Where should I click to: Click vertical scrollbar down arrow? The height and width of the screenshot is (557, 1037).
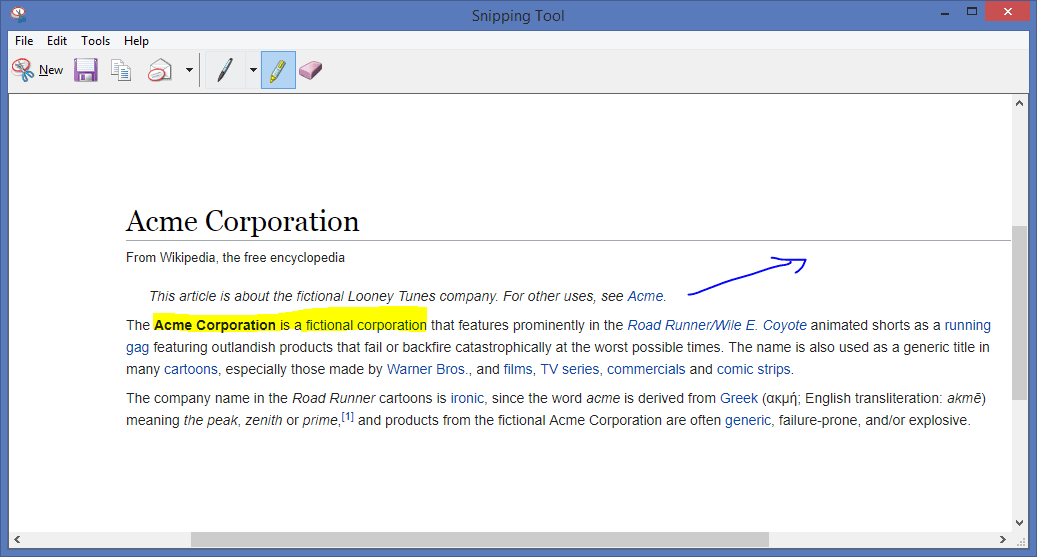[x=1019, y=523]
